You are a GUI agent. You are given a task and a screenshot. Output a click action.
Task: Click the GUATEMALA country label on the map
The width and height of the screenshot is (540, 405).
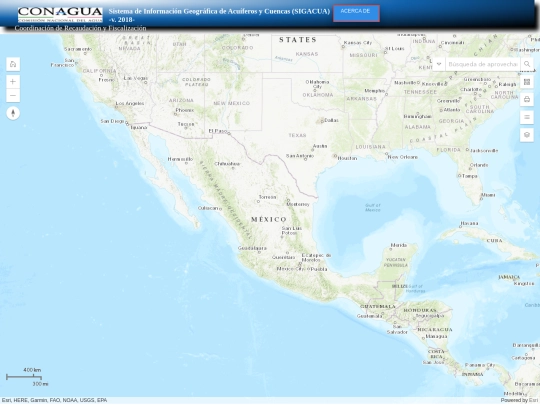coord(378,306)
